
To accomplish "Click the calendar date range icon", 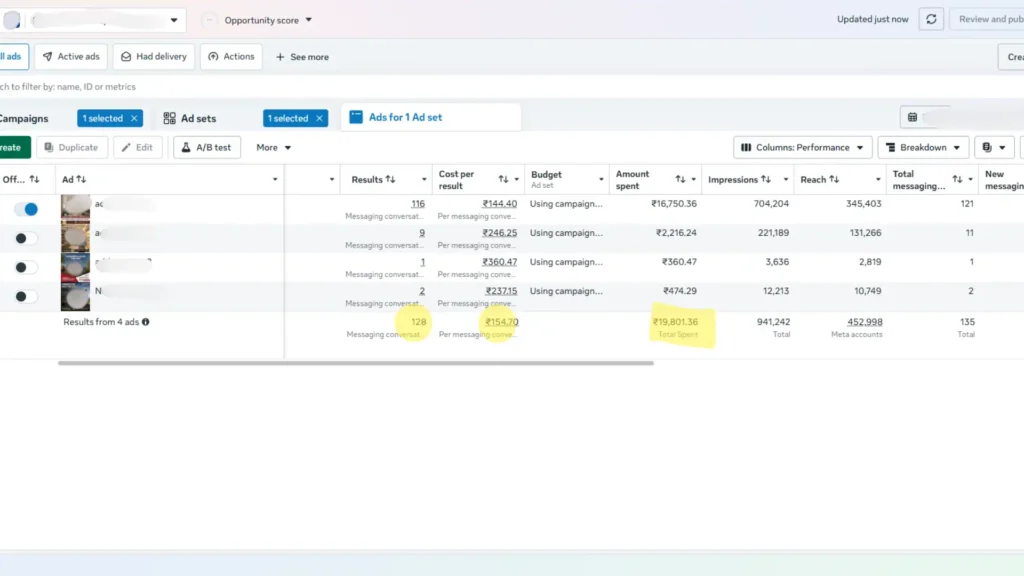I will 912,118.
